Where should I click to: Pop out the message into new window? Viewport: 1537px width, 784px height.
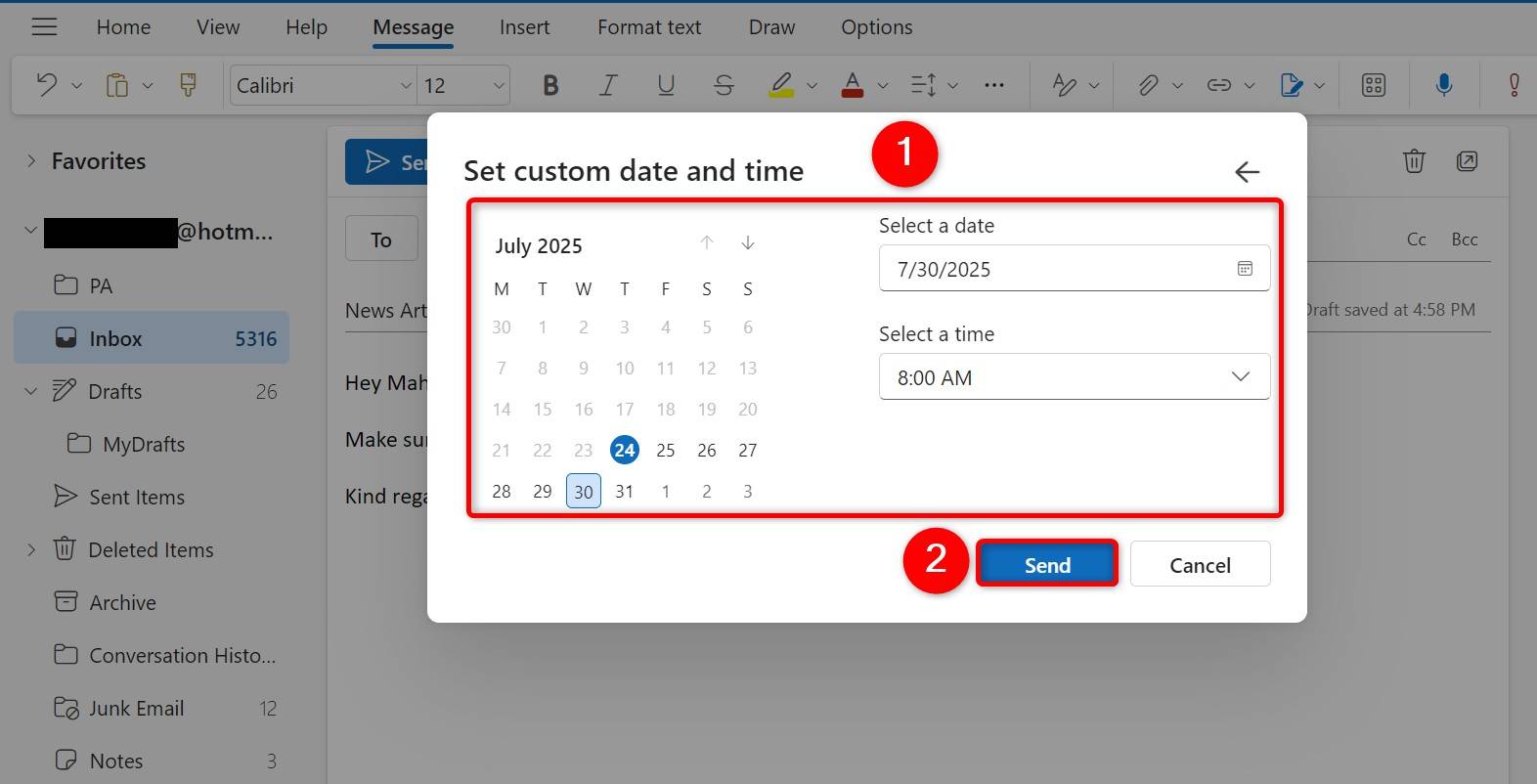point(1467,160)
